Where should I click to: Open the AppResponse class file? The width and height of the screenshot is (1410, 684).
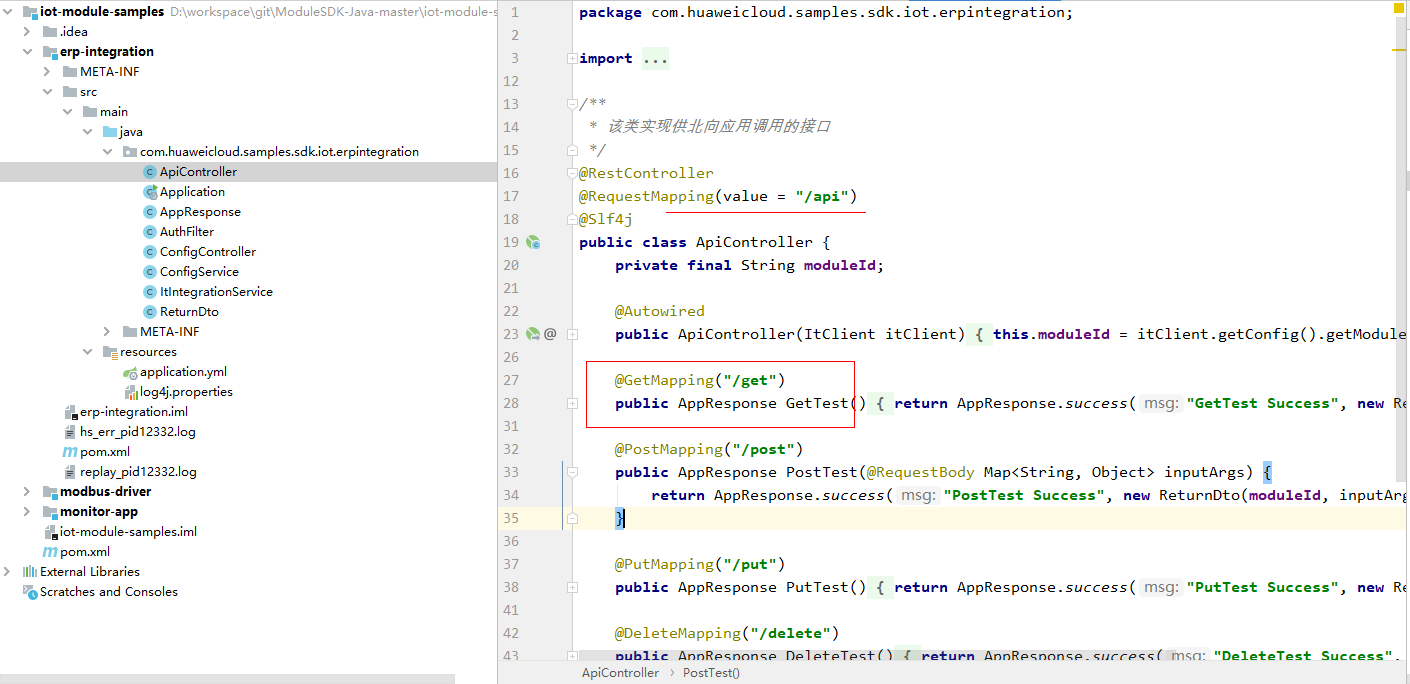pyautogui.click(x=200, y=212)
